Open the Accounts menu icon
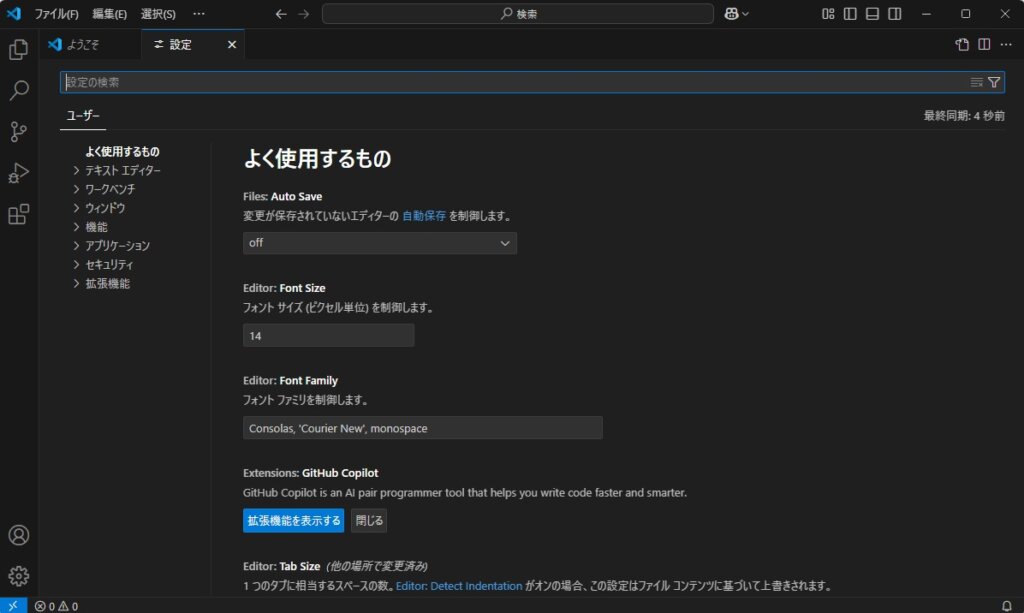This screenshot has width=1024, height=613. (18, 535)
